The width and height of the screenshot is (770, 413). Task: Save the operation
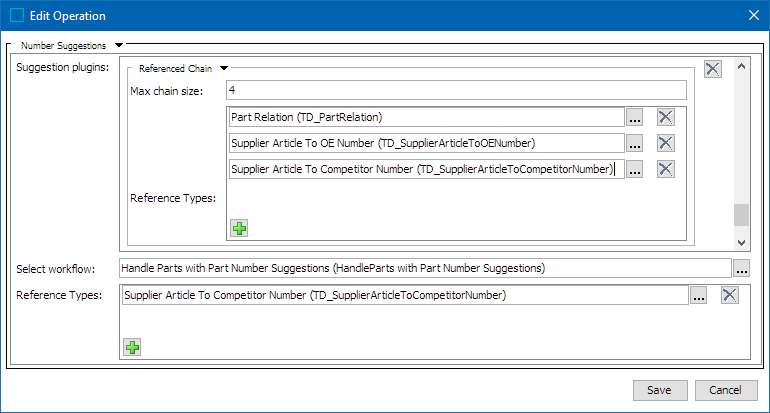660,390
